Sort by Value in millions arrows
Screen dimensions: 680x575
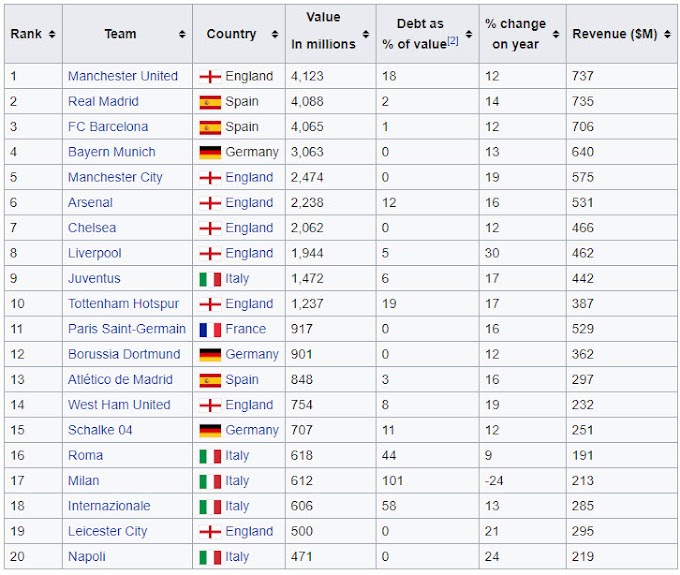(366, 34)
